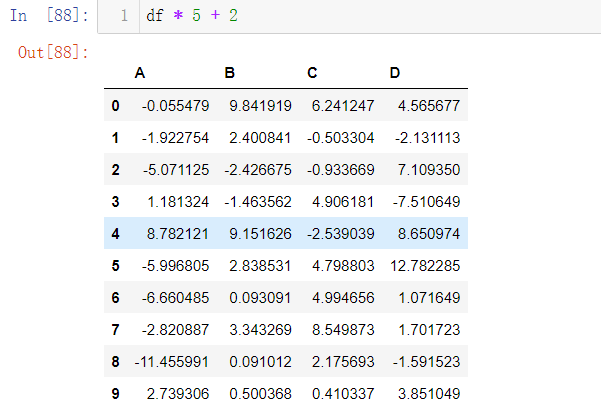Click cell value -2.539039

pos(341,234)
